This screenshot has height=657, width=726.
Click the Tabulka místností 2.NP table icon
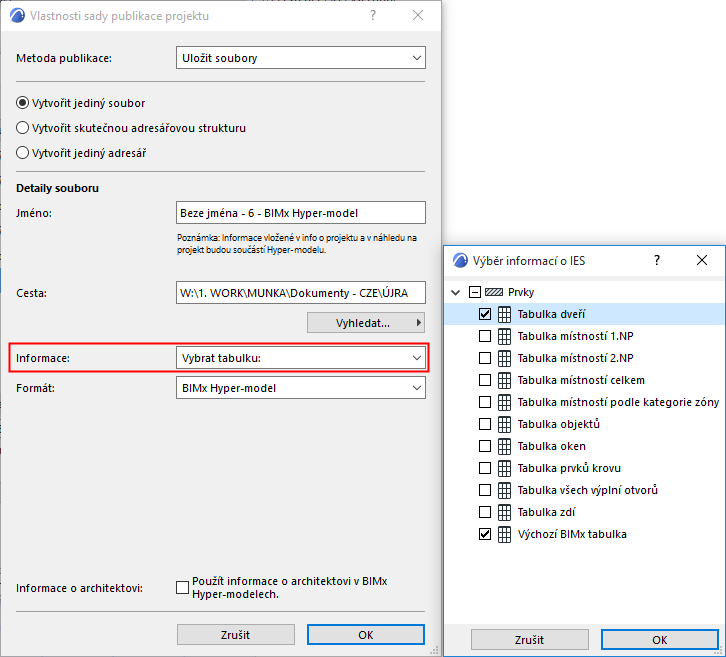(504, 358)
